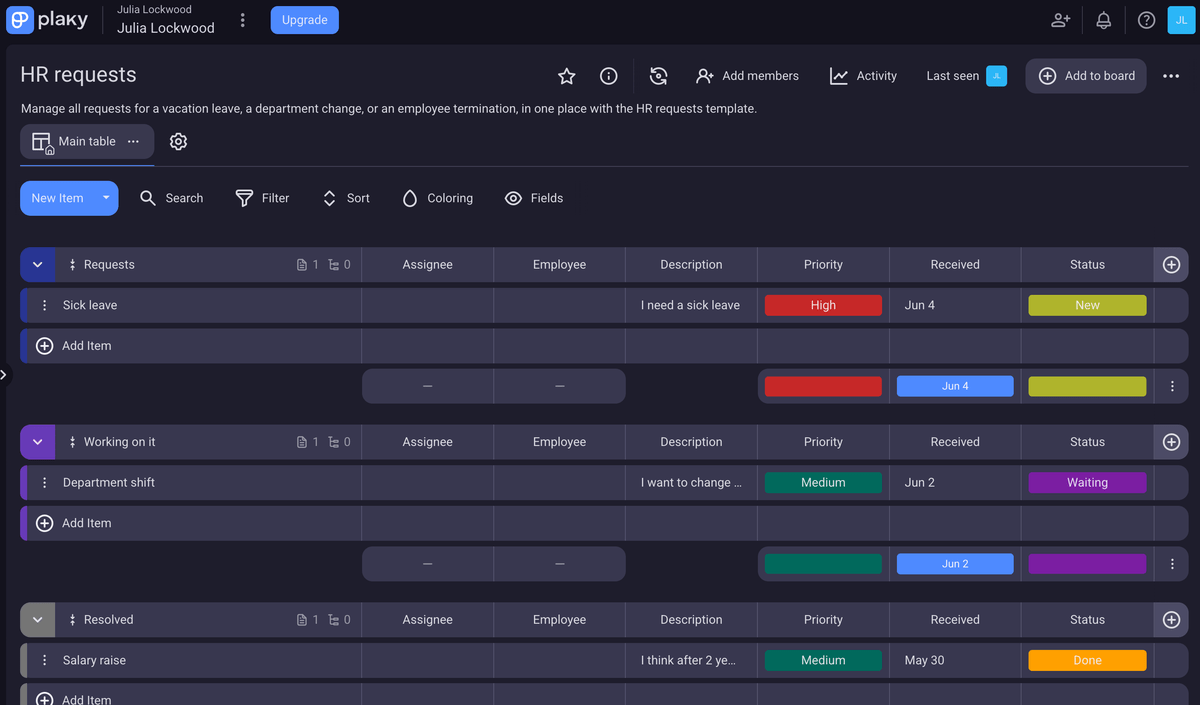1200x705 pixels.
Task: Click the invite user icon in top bar
Action: pos(1060,20)
